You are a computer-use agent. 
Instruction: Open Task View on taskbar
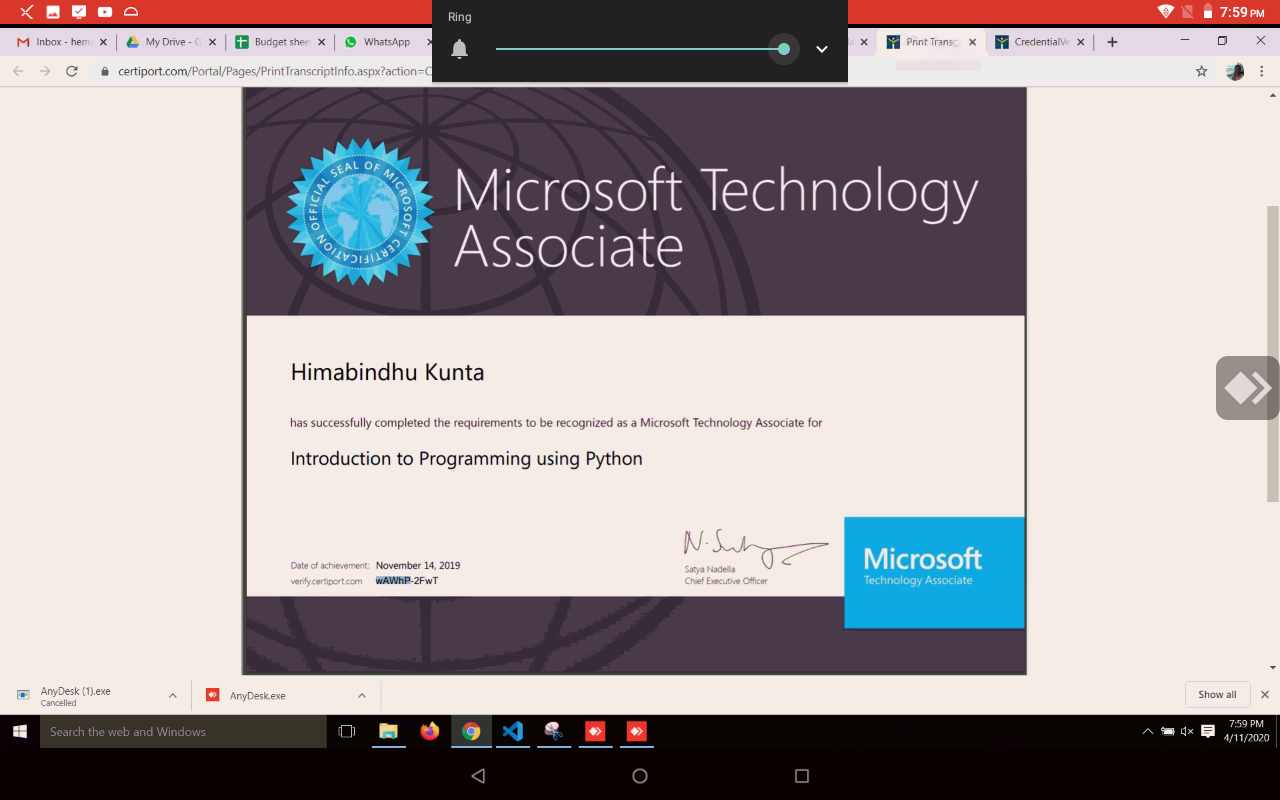click(347, 731)
